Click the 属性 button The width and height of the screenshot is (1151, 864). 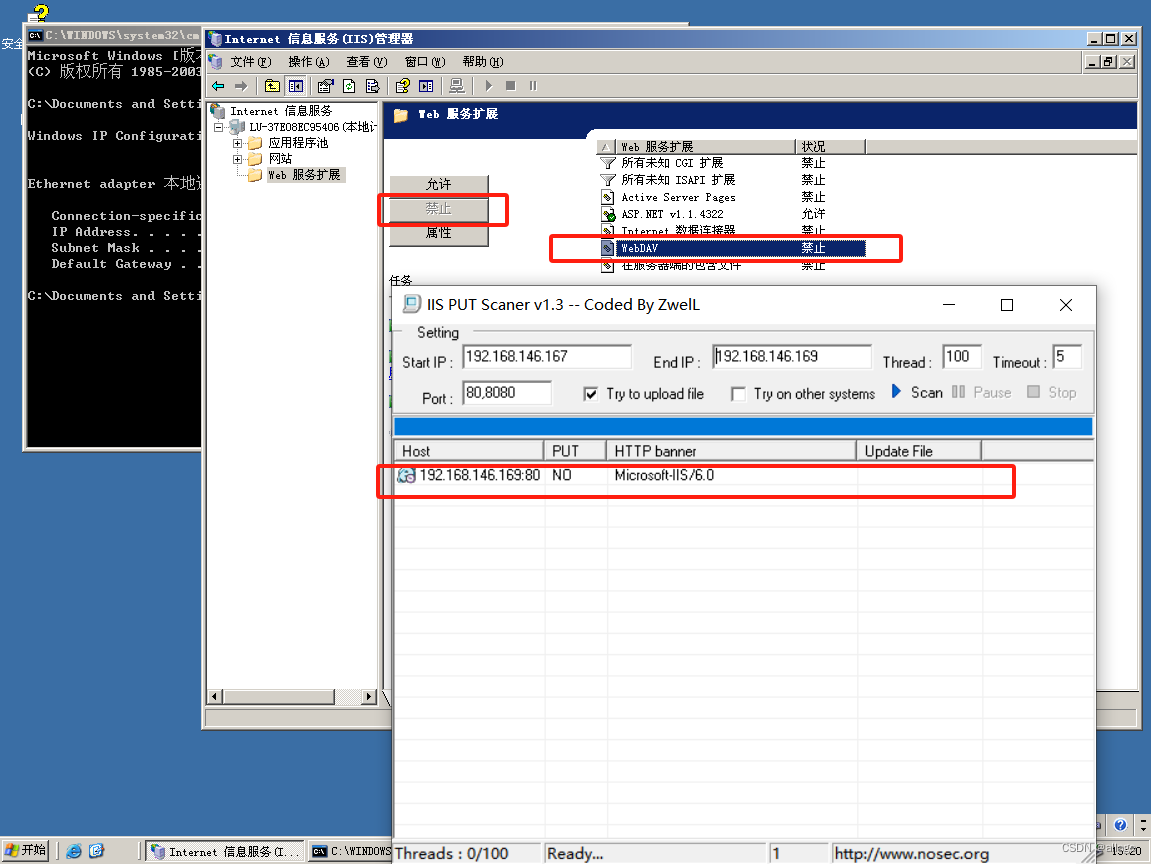(439, 233)
